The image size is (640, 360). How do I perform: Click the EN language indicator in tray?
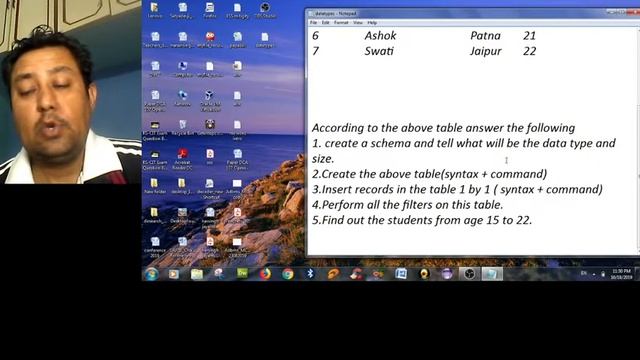pyautogui.click(x=584, y=273)
